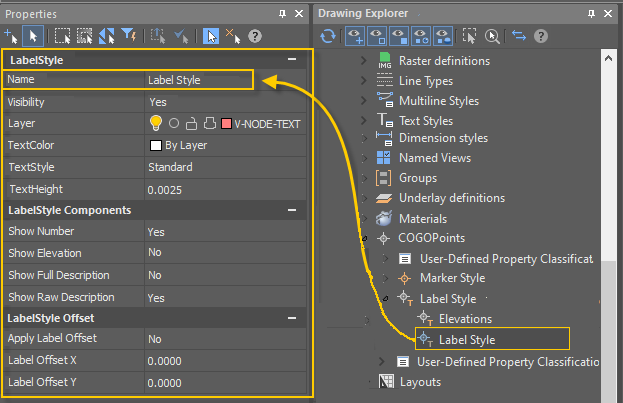Toggle the layer plot printer icon

tap(209, 123)
